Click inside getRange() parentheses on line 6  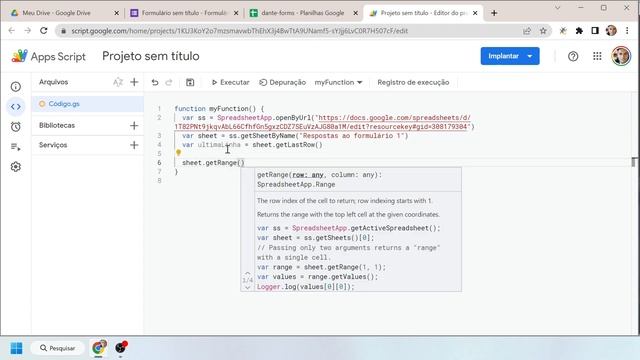(x=241, y=163)
